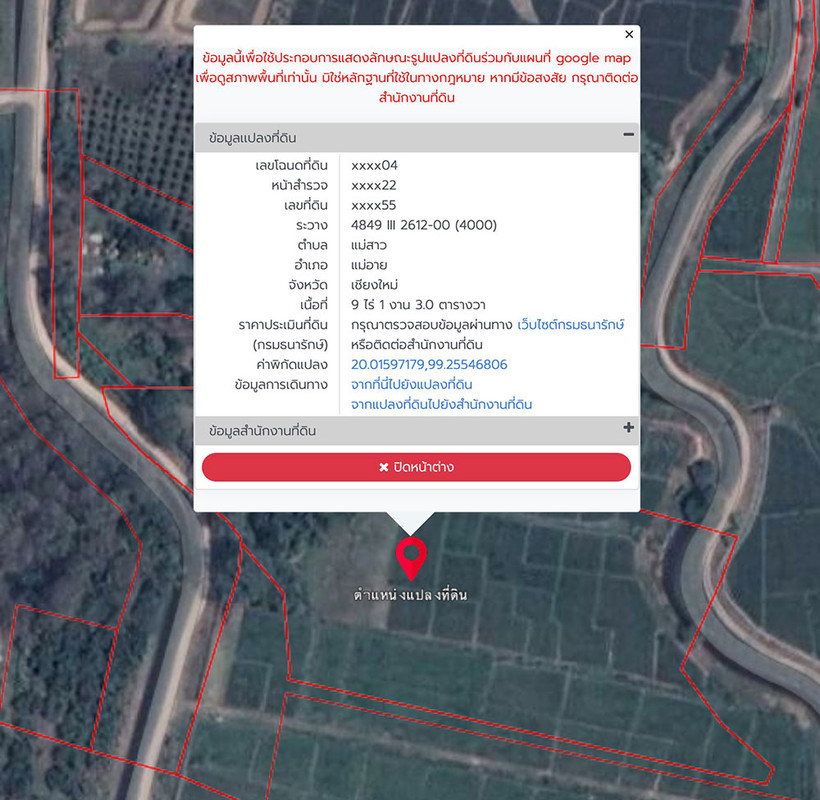This screenshot has width=820, height=800.
Task: Click the ข้อมูลแปลงที่ดิน header label
Action: pyautogui.click(x=253, y=138)
